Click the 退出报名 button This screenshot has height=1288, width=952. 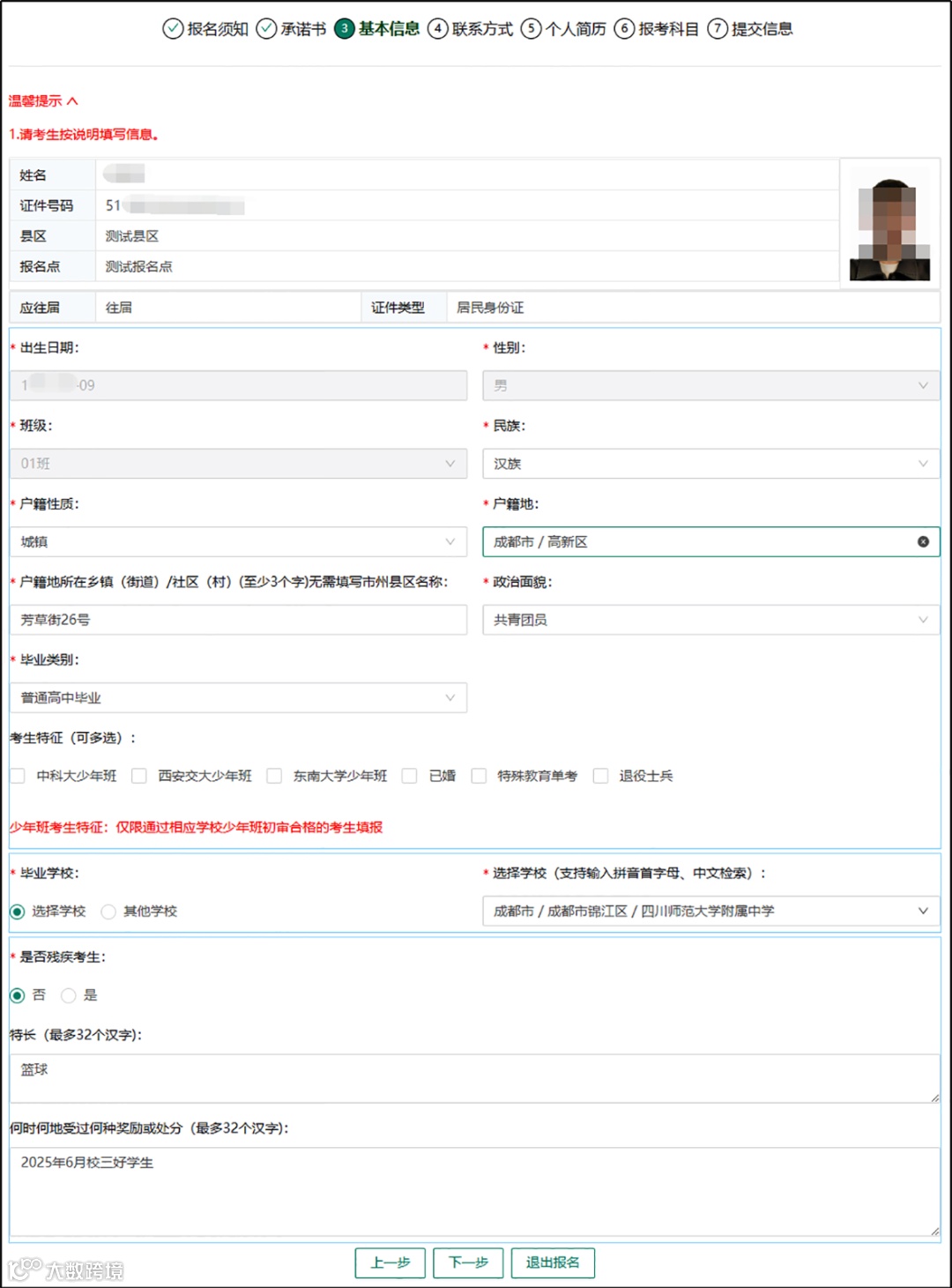(x=553, y=1262)
